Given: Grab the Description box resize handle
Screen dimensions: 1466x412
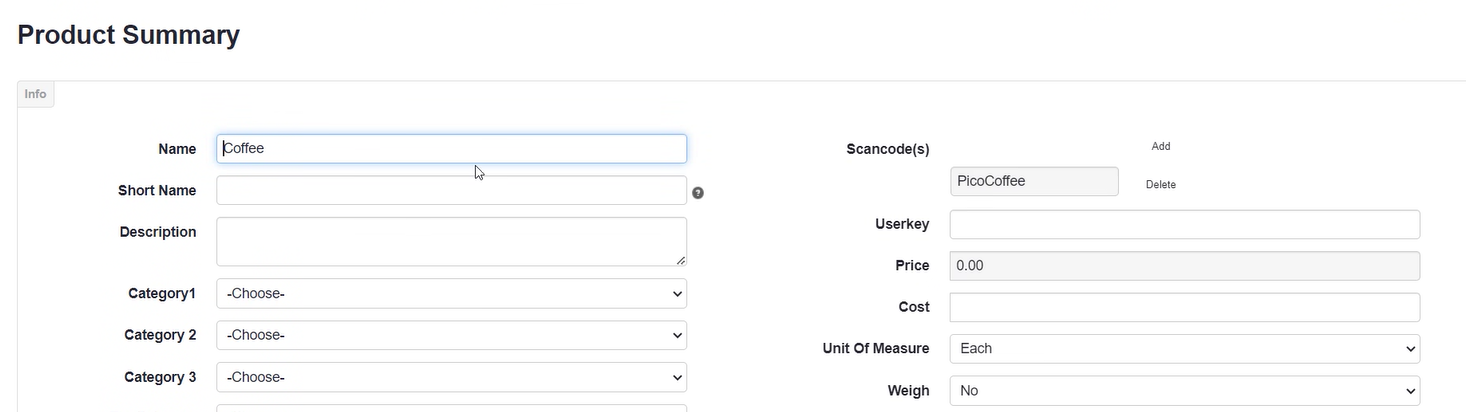Looking at the screenshot, I should [680, 260].
